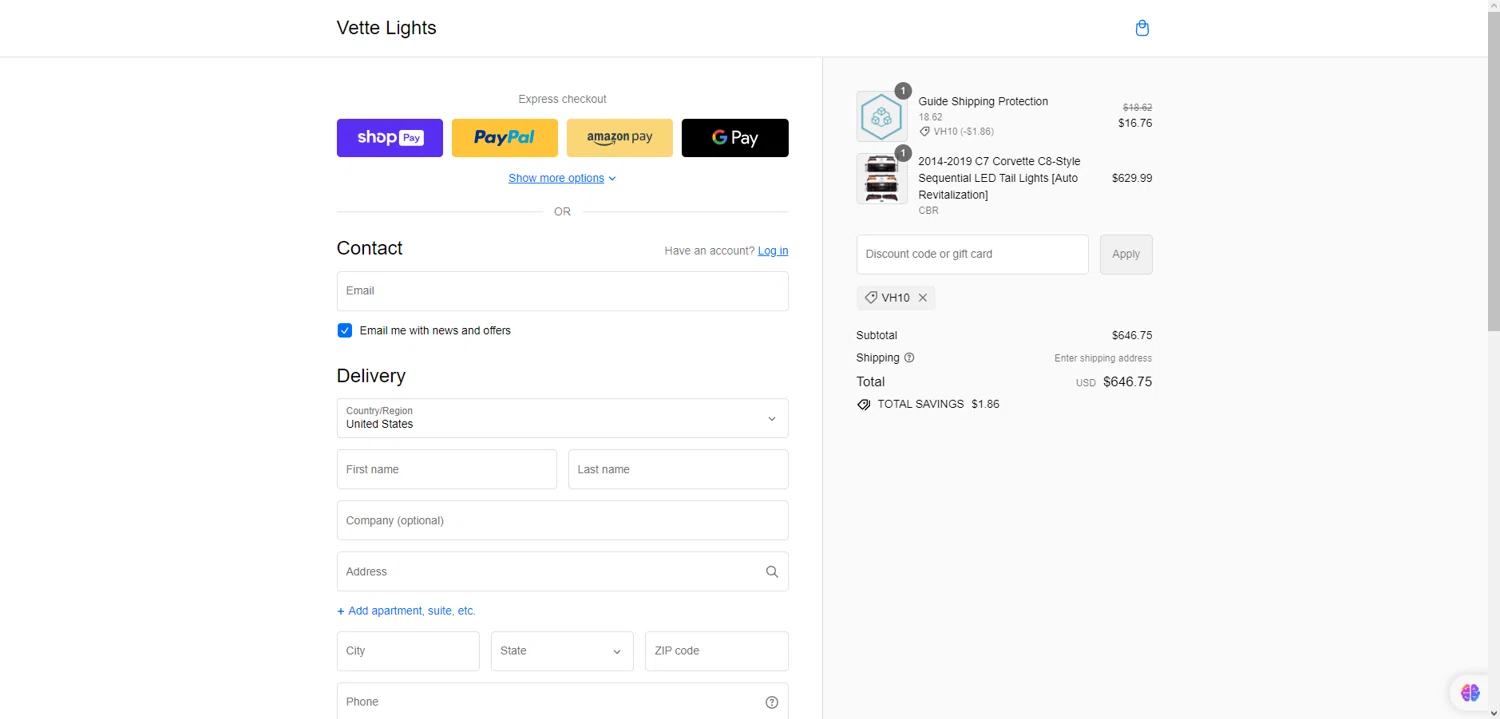This screenshot has height=719, width=1500.
Task: Check out with Google Pay
Action: point(735,138)
